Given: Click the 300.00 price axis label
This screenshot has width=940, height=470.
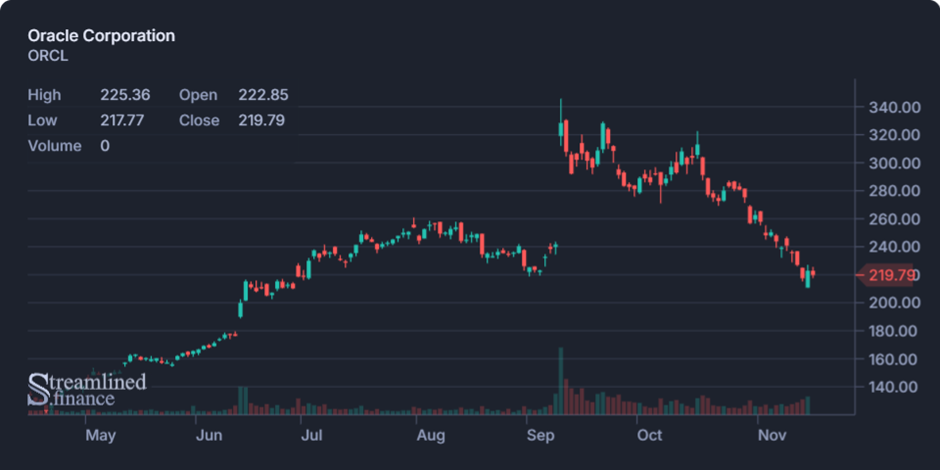Looking at the screenshot, I should tap(894, 163).
